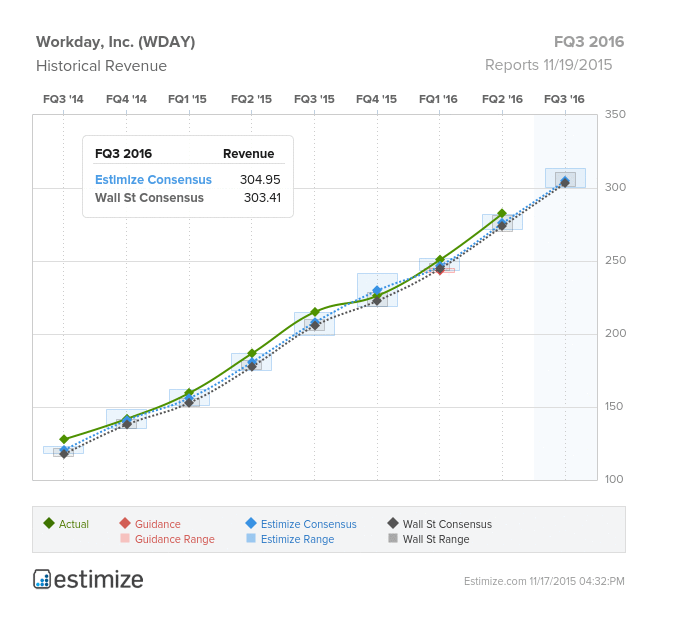Click the Revenue column header in tooltip

point(248,154)
